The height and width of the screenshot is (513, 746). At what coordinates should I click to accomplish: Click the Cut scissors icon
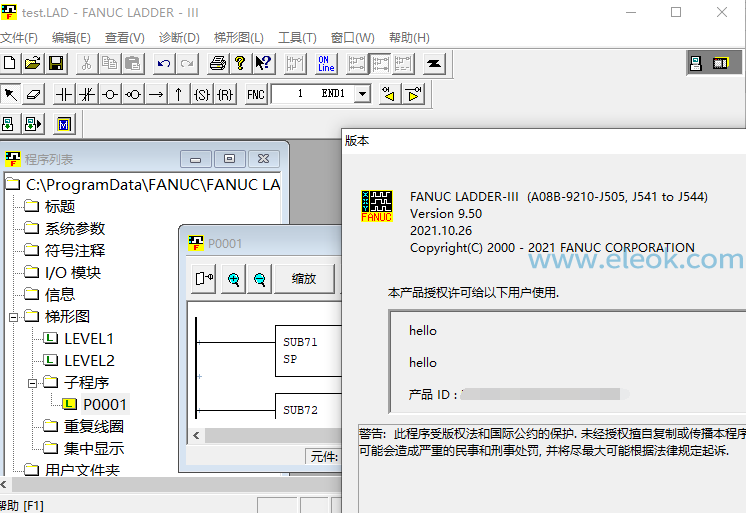[x=86, y=63]
